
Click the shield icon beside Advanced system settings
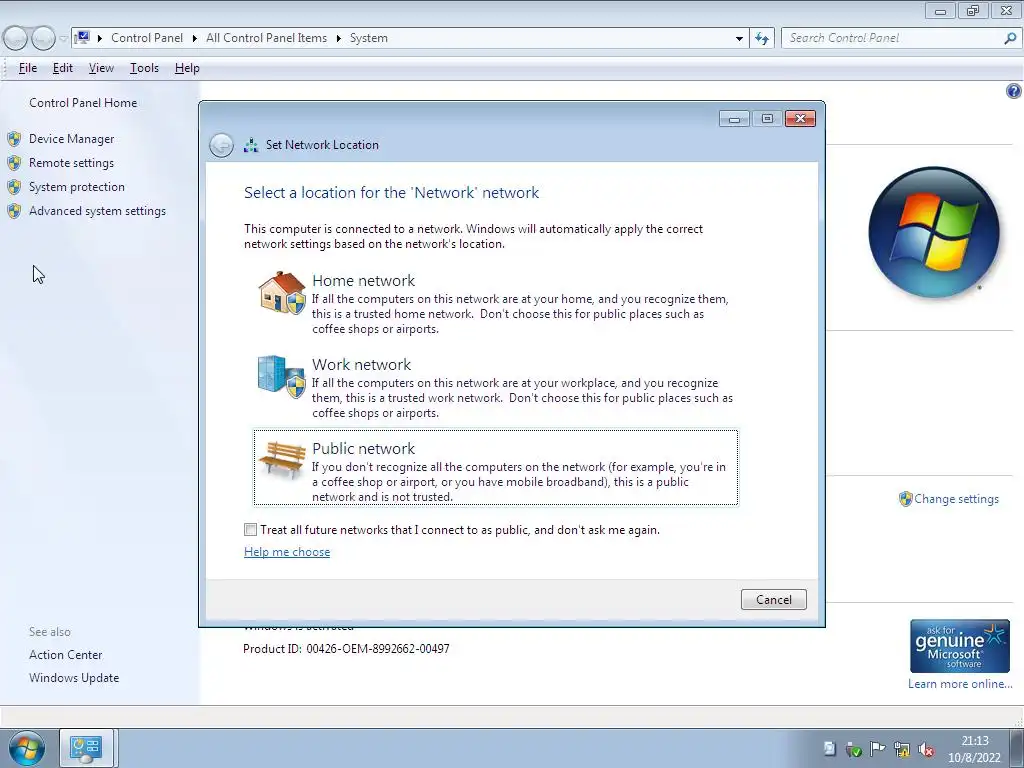[14, 211]
